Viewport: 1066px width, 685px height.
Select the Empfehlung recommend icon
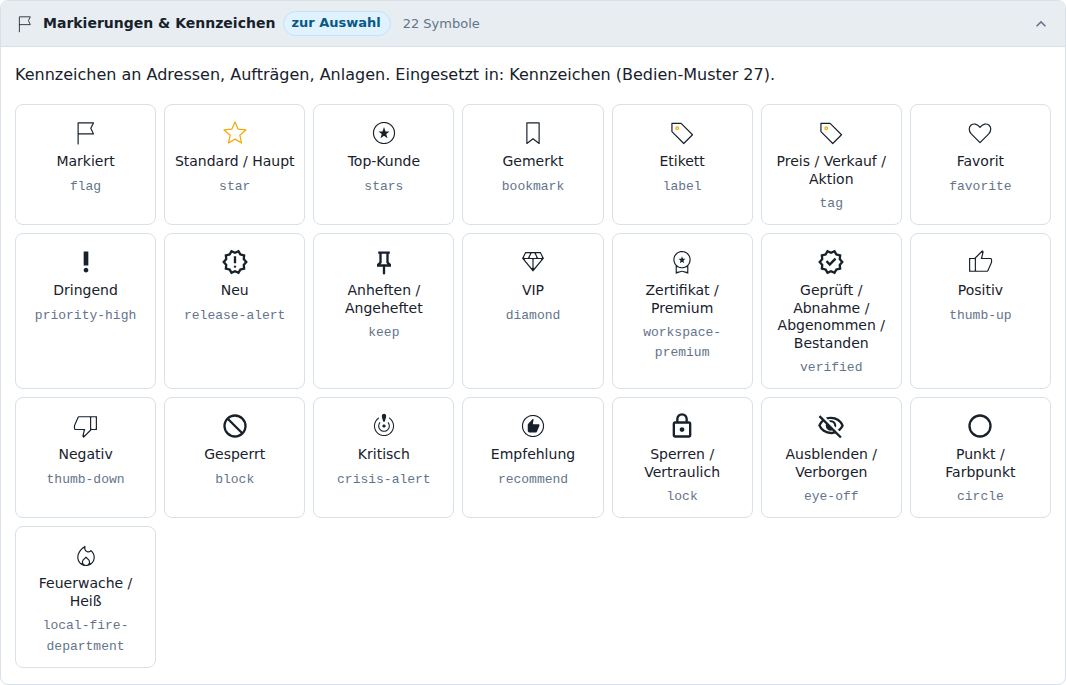coord(533,426)
